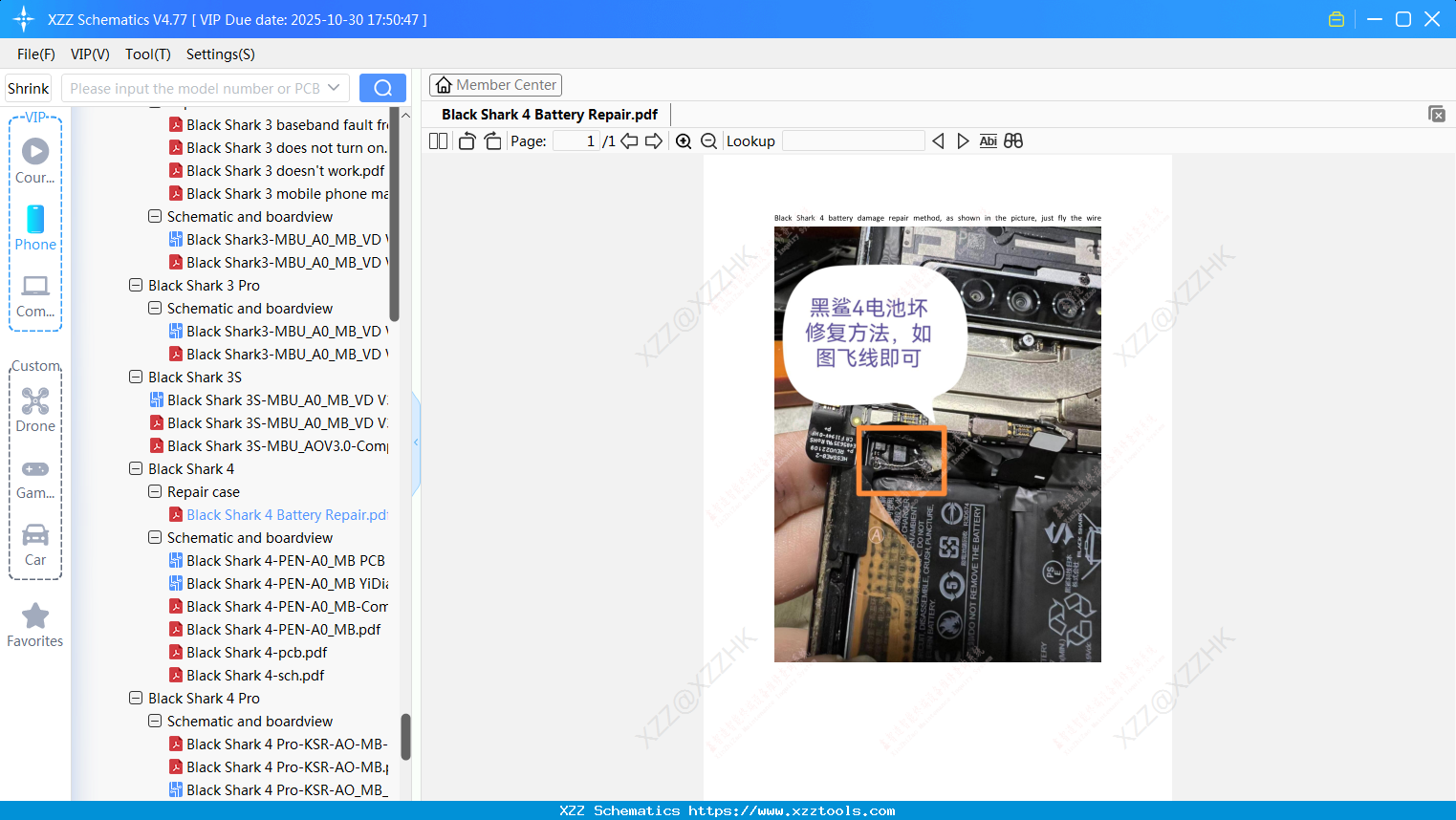
Task: Click the yellow toolbox icon in title bar
Action: (x=1336, y=19)
